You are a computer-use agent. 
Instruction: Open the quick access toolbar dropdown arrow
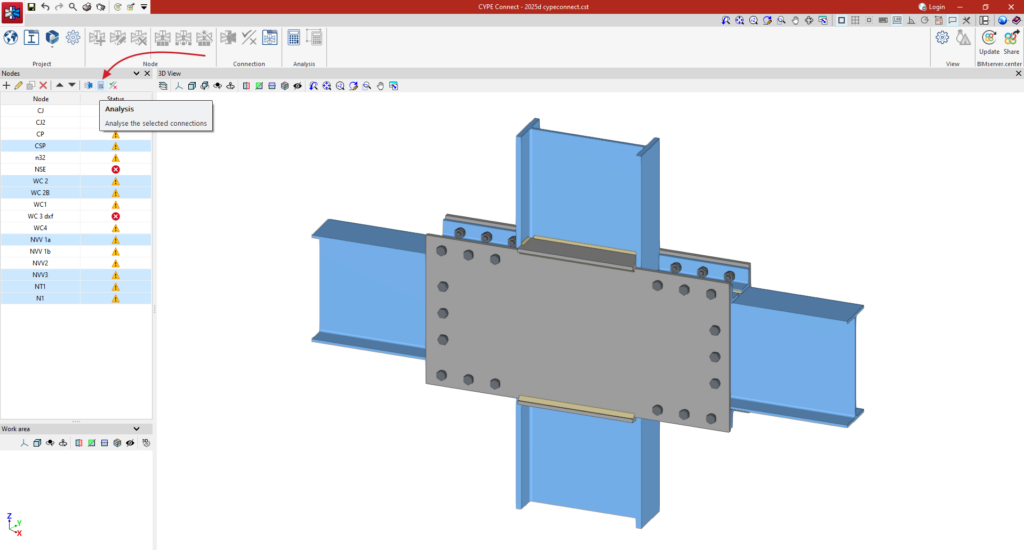click(144, 7)
